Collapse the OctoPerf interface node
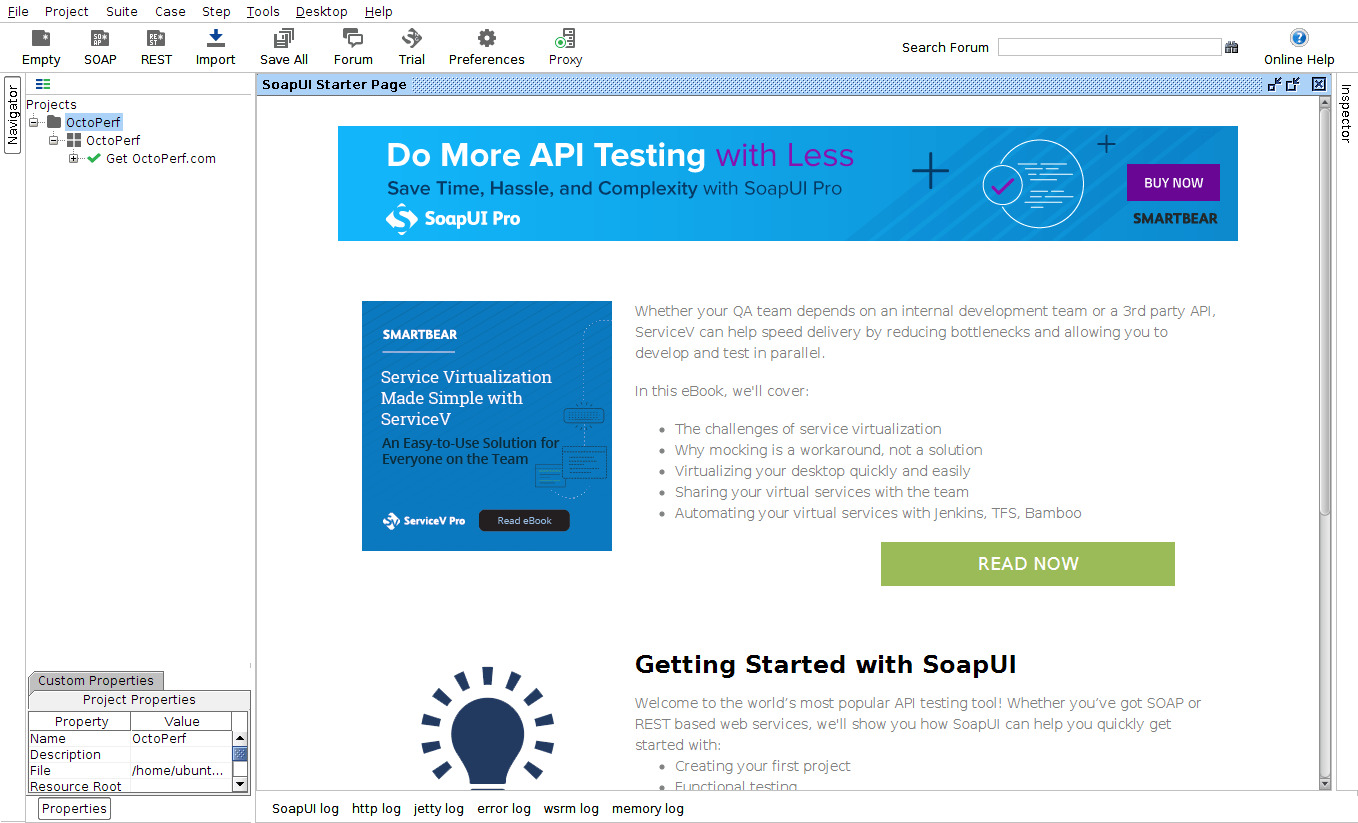The height and width of the screenshot is (823, 1358). (x=52, y=140)
